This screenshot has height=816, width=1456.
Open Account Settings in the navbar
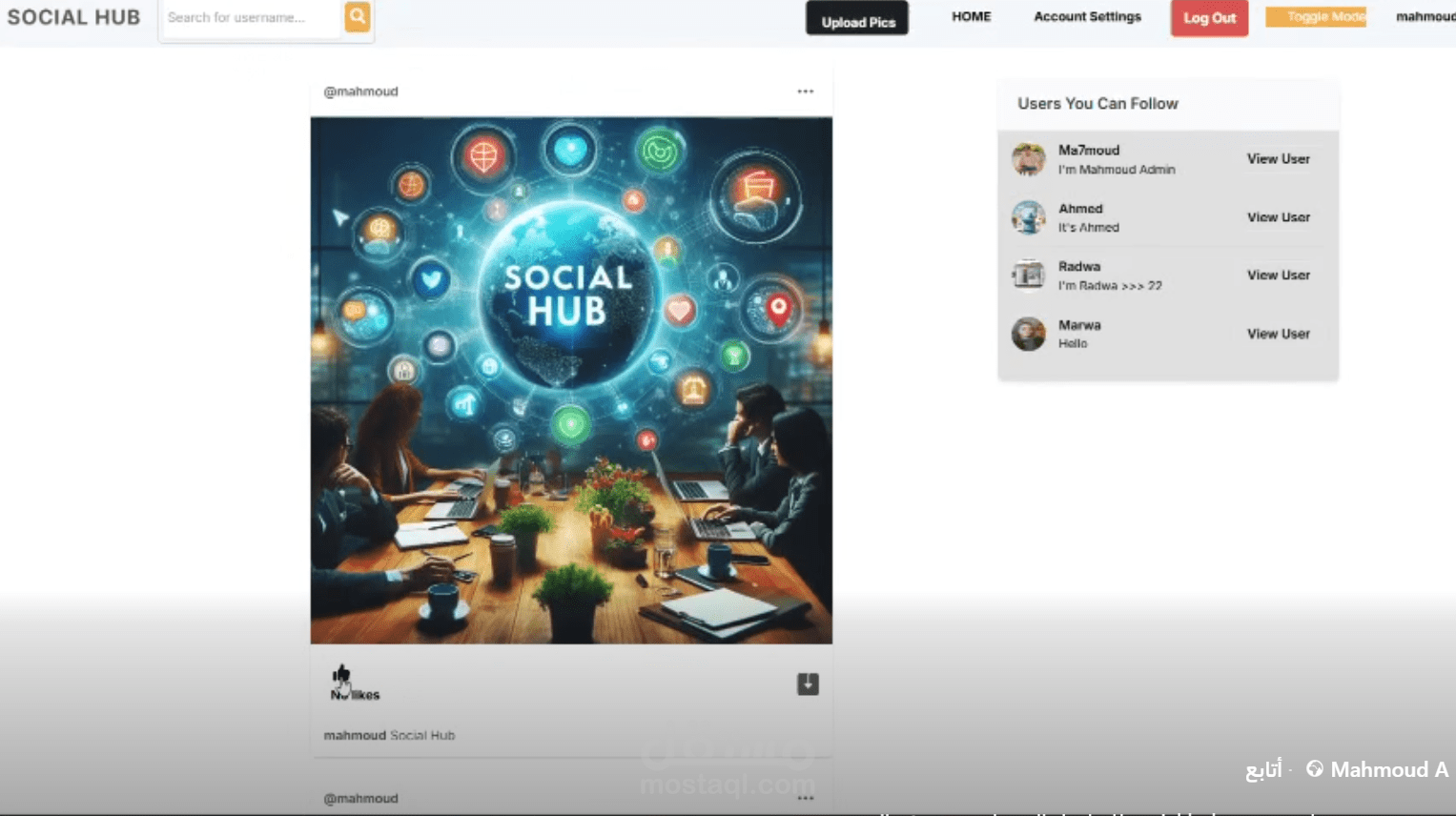[1088, 17]
